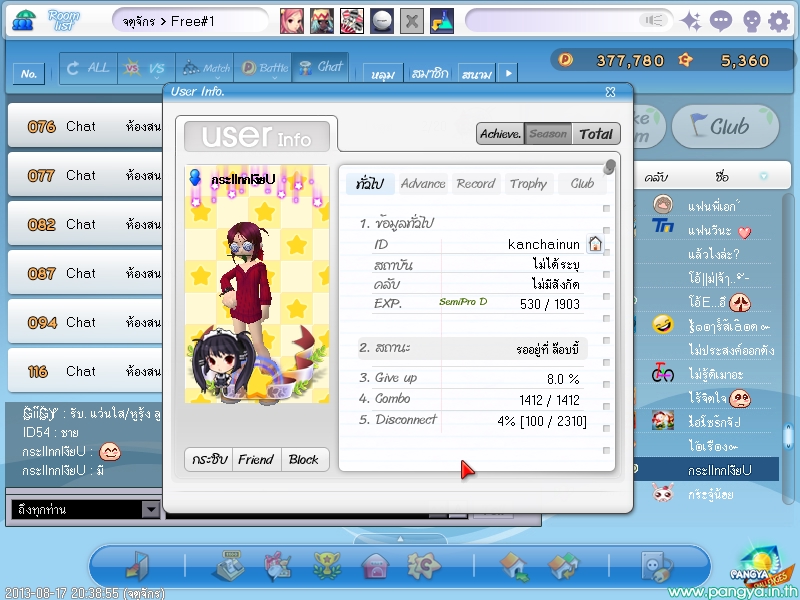
Task: Select room 076 Chat row
Action: [85, 126]
